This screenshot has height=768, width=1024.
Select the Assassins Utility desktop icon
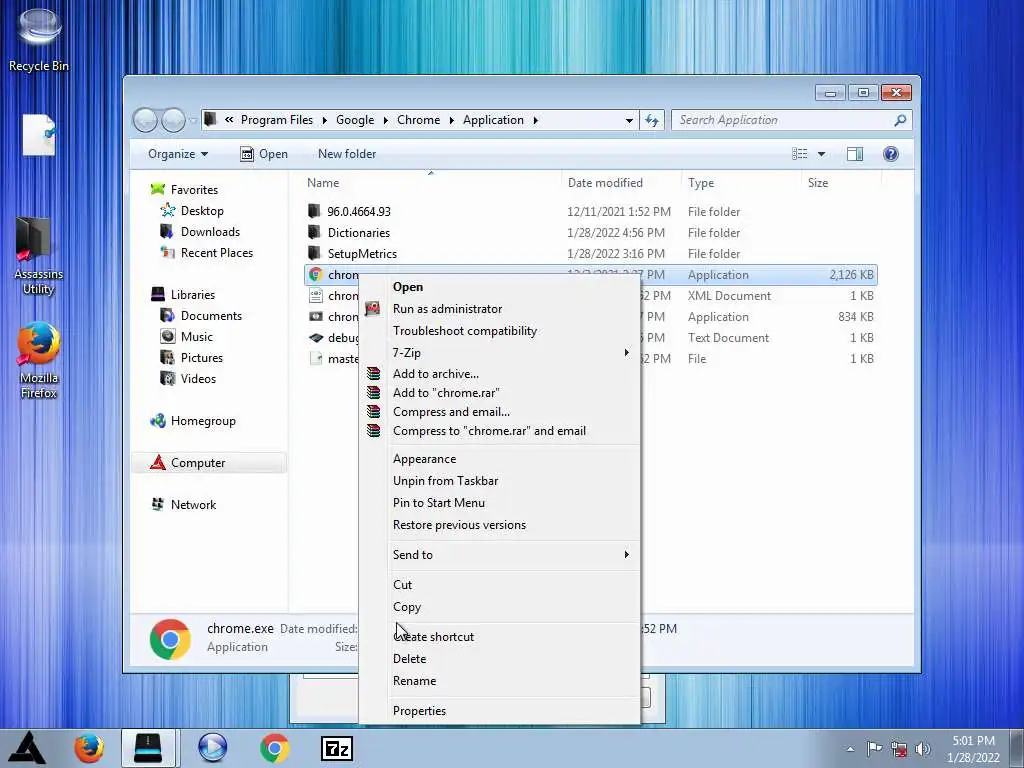tap(37, 255)
